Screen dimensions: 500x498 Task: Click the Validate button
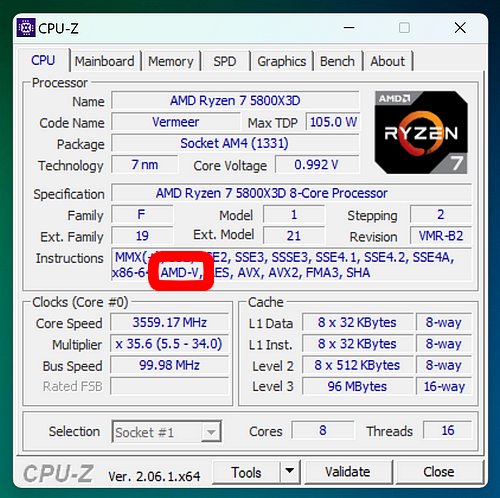click(348, 472)
